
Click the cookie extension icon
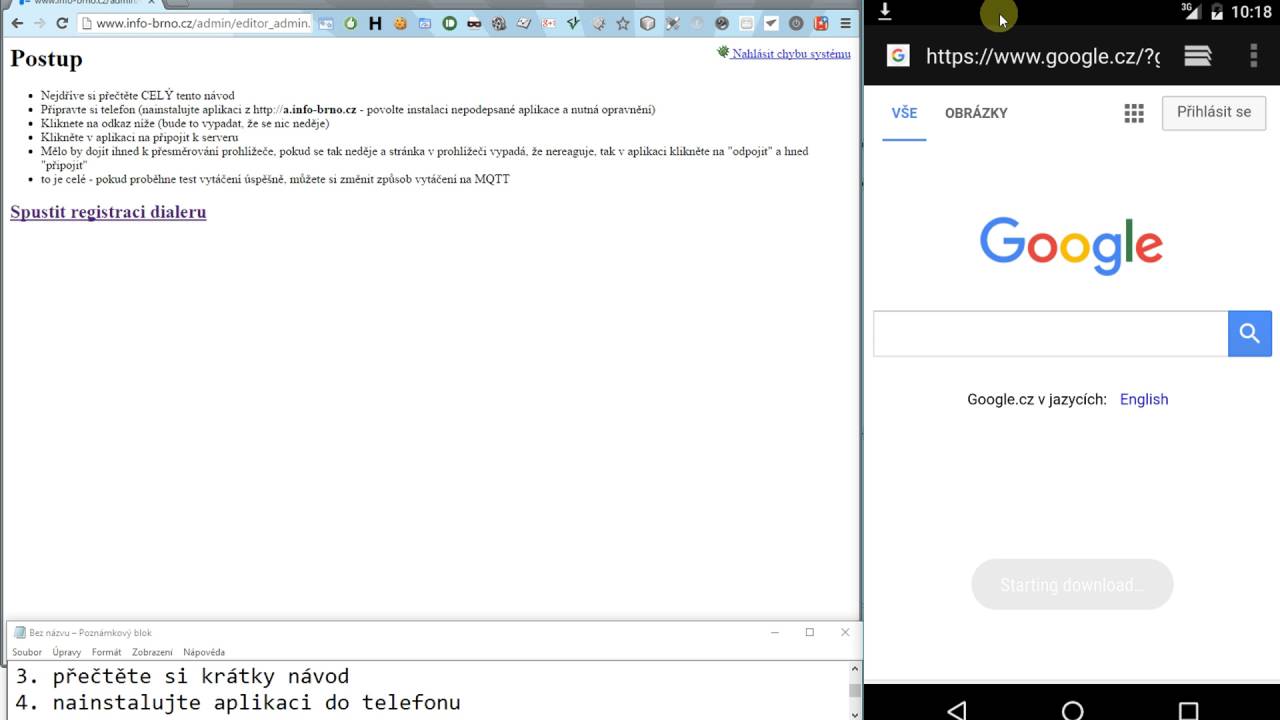(400, 23)
